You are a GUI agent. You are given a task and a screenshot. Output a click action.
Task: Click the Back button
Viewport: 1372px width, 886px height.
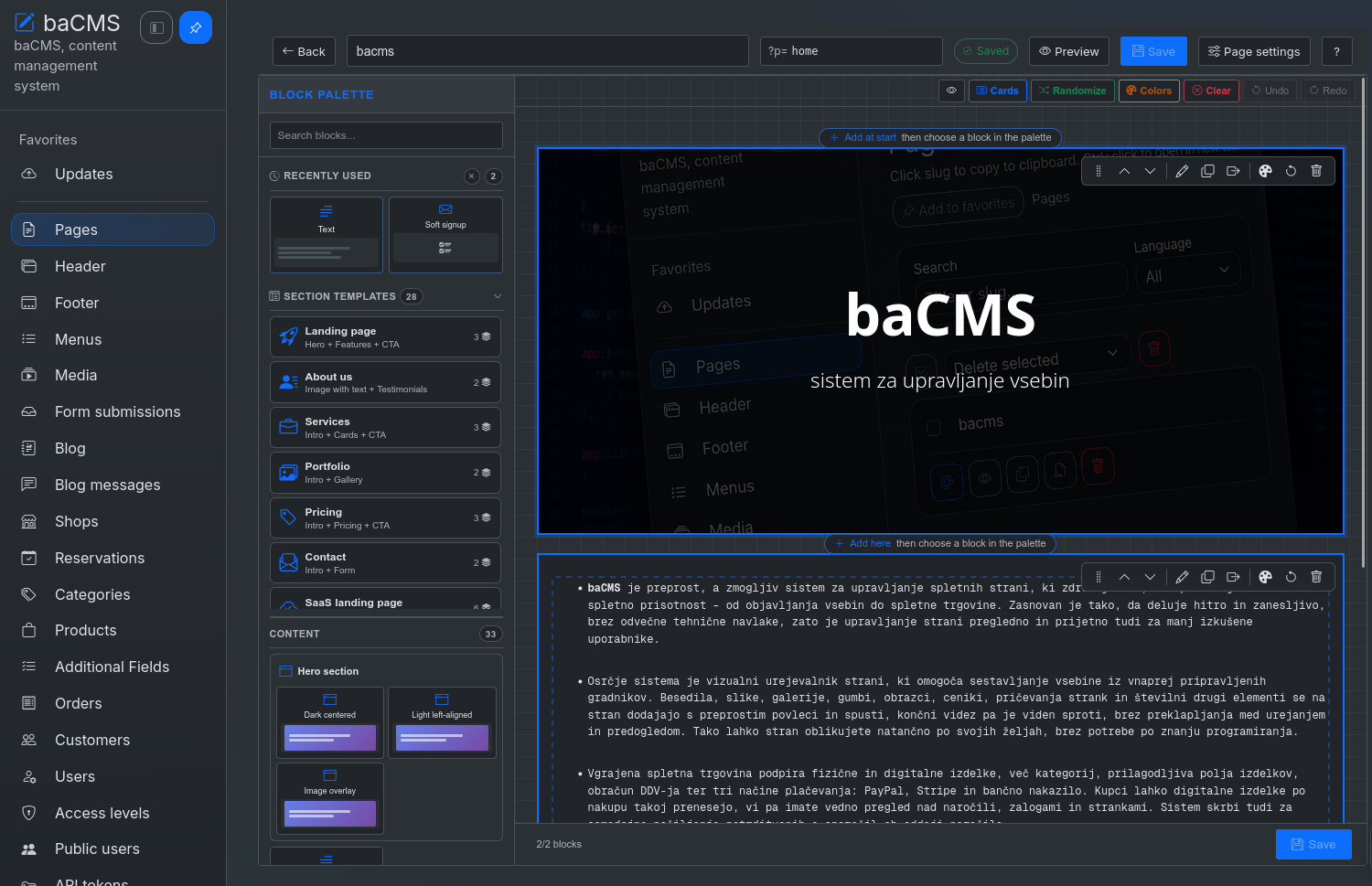[304, 51]
